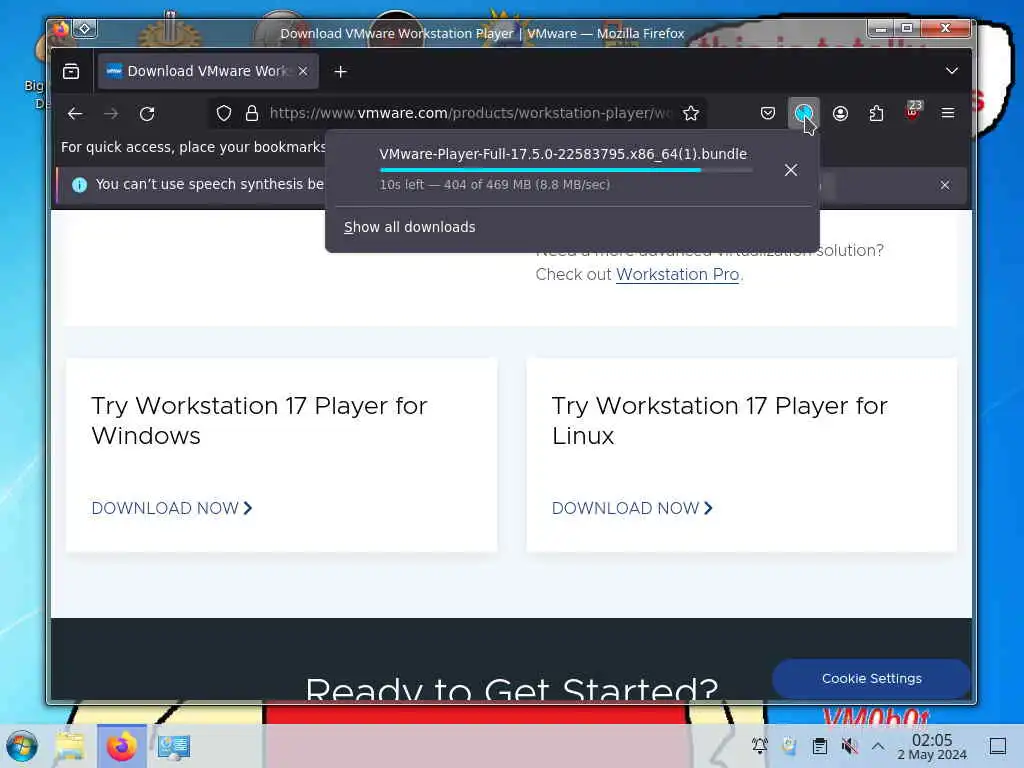Open the window menu icon in title bar
This screenshot has height=768, width=1024.
coord(60,29)
